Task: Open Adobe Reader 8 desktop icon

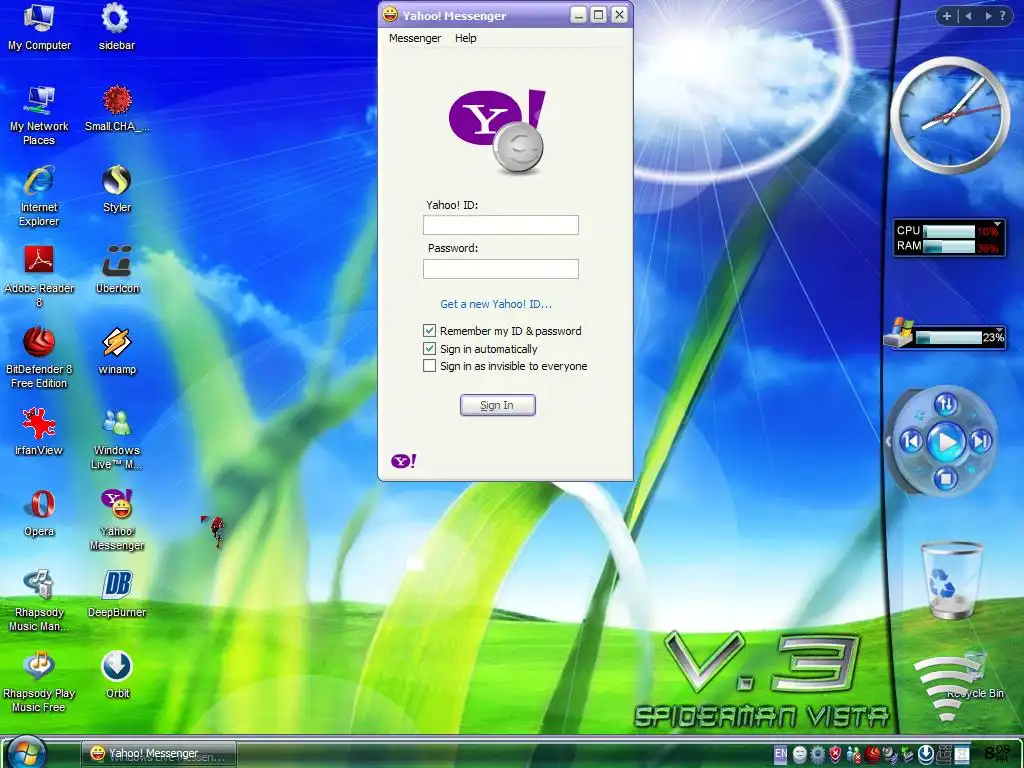Action: [39, 276]
